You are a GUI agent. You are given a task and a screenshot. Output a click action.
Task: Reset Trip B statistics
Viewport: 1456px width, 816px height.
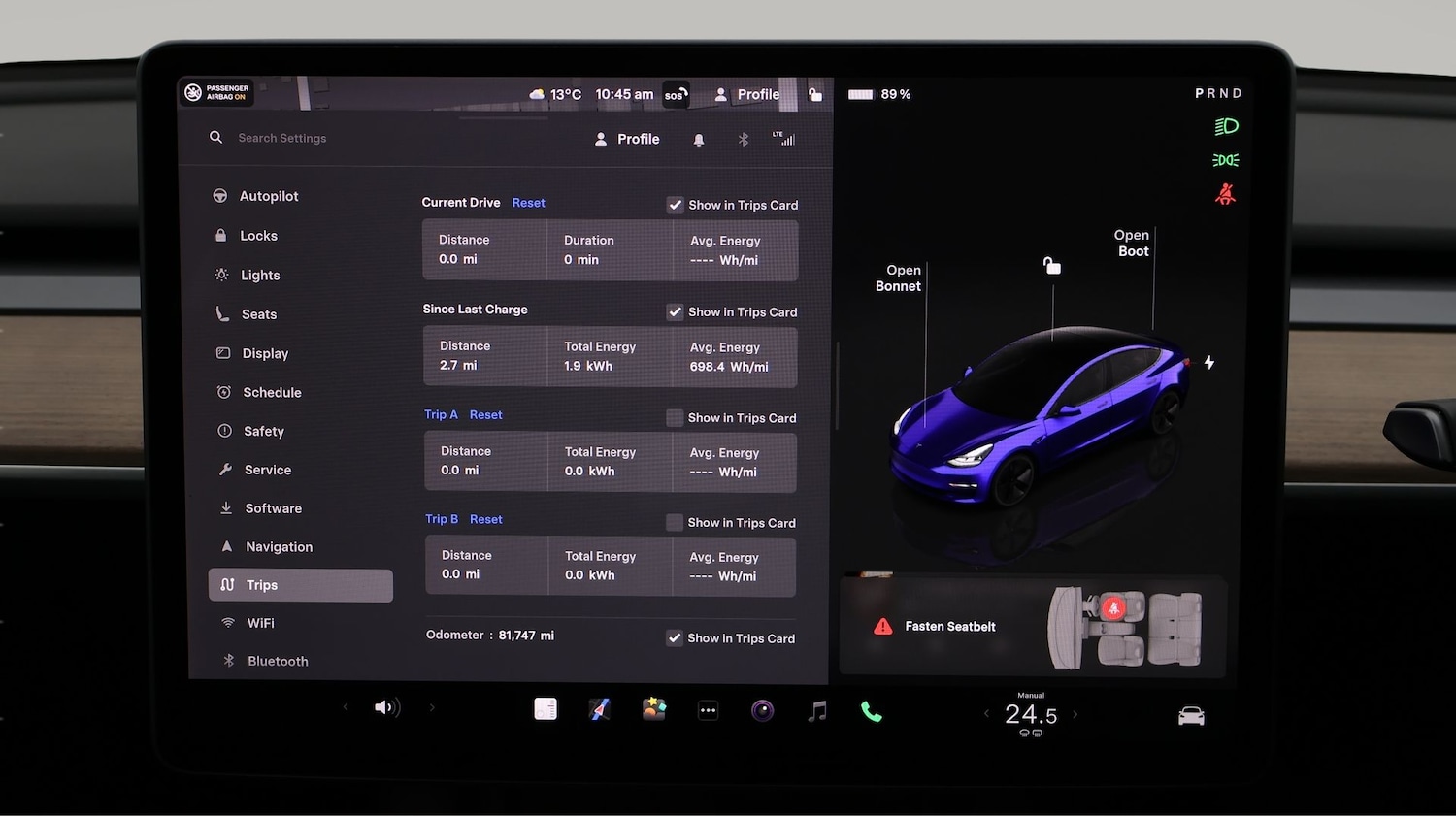click(x=485, y=519)
